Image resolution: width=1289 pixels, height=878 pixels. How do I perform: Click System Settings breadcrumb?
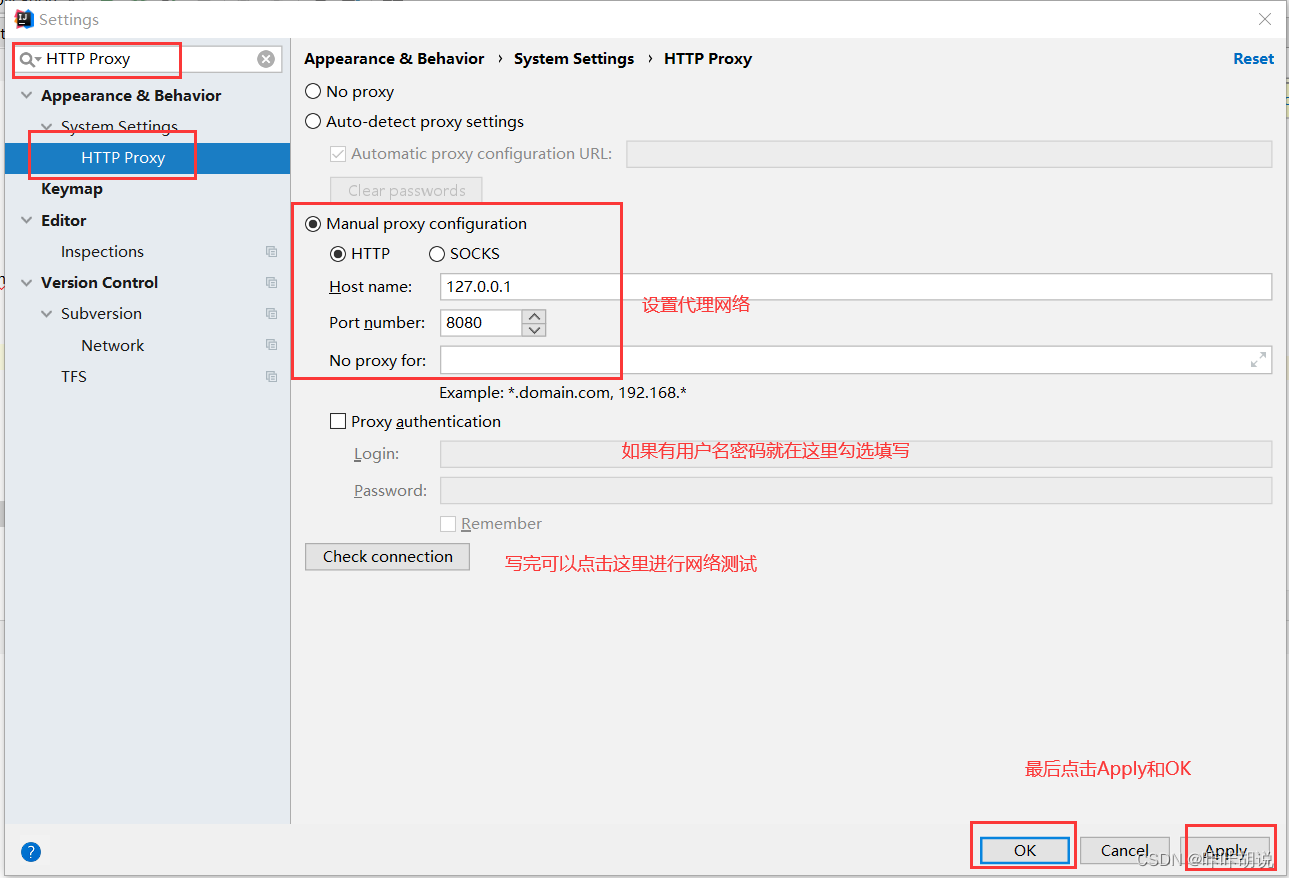pos(574,59)
